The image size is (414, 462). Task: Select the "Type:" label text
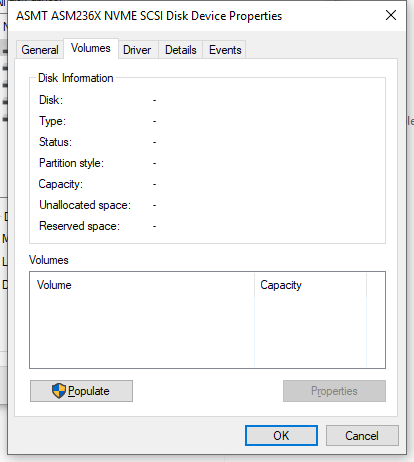pos(53,121)
